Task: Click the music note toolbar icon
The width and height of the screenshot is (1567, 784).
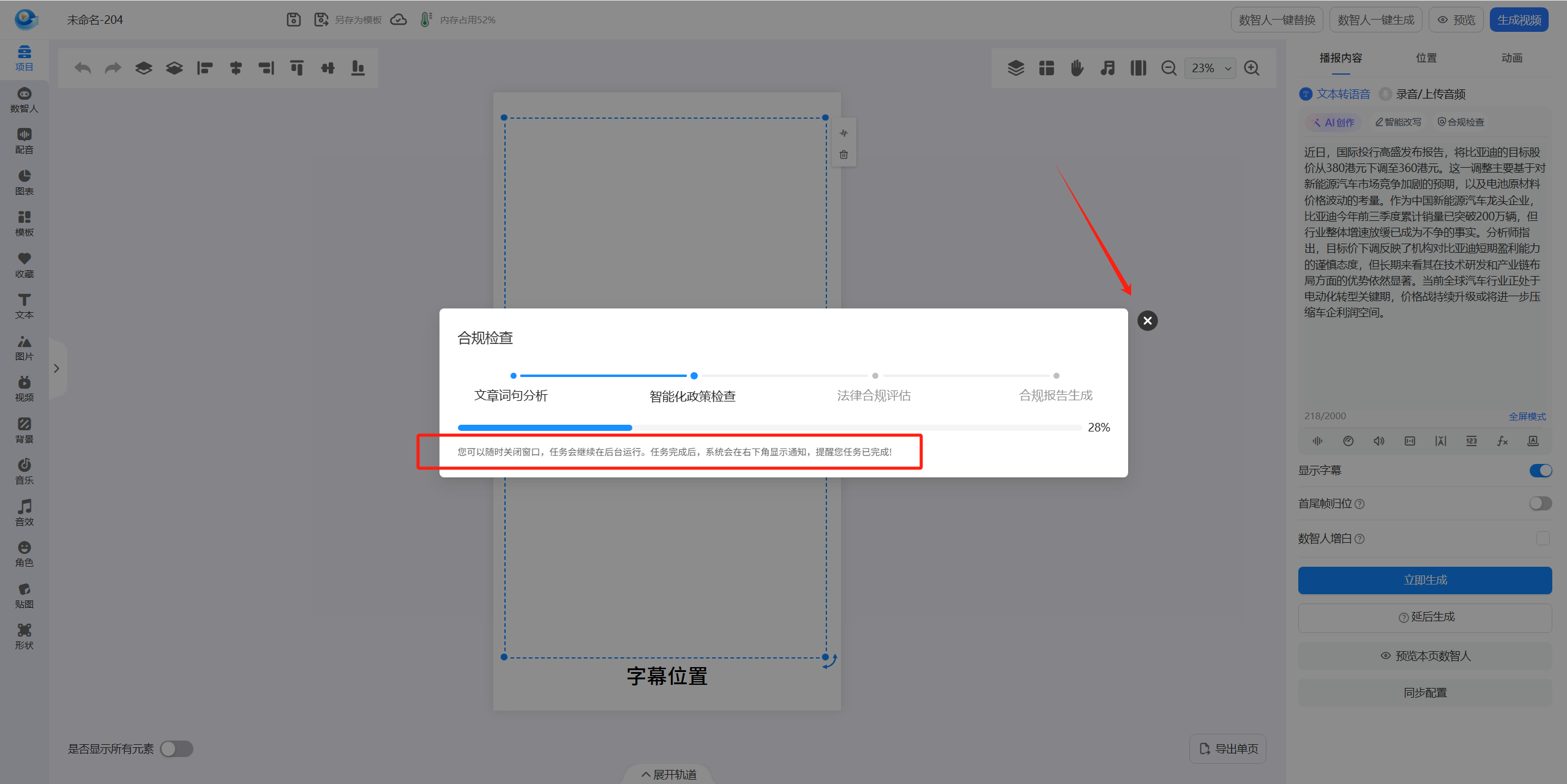Action: click(1107, 68)
